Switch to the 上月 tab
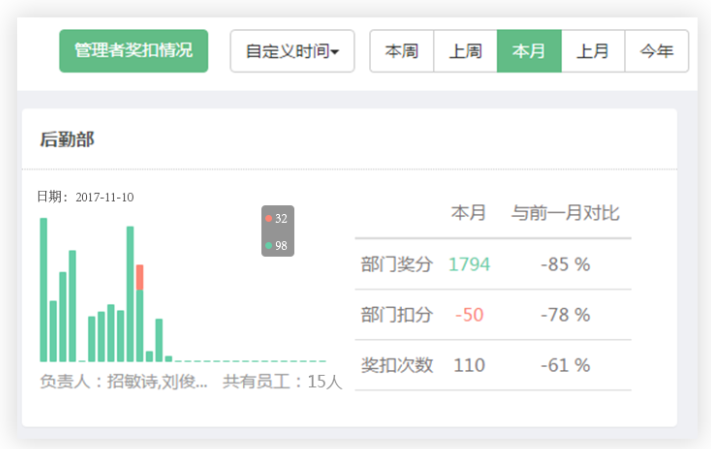Viewport: 711px width, 449px height. point(593,51)
